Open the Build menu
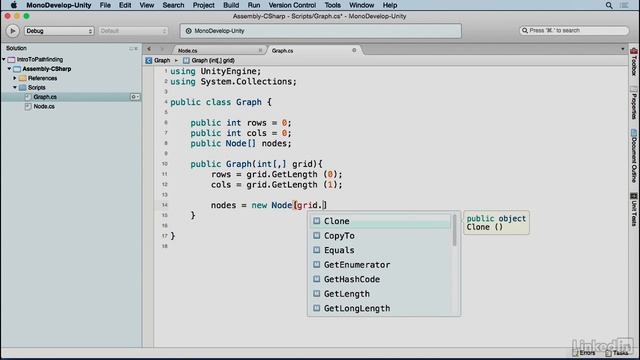This screenshot has width=640, height=360. (231, 5)
